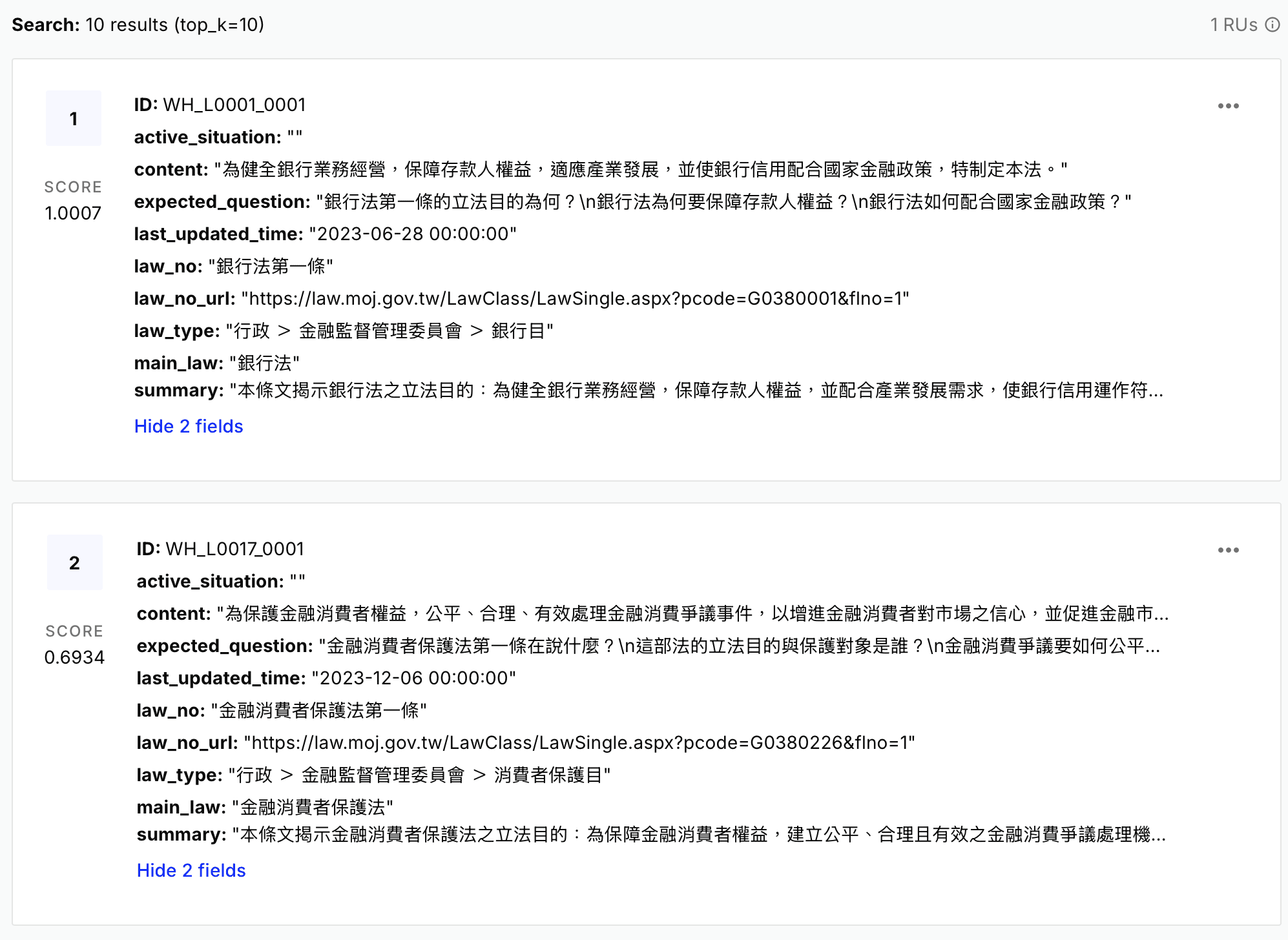Click the ID WH_L0017_0001 text
The height and width of the screenshot is (940, 1288).
(x=234, y=549)
